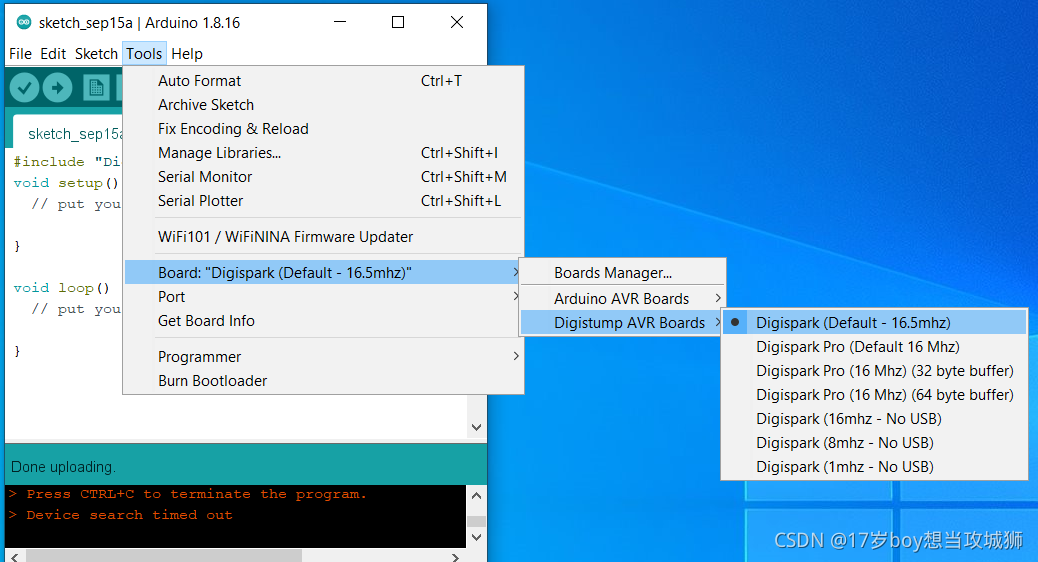Select Digispark (1mhz - No USB)
The width and height of the screenshot is (1038, 562).
(x=874, y=467)
